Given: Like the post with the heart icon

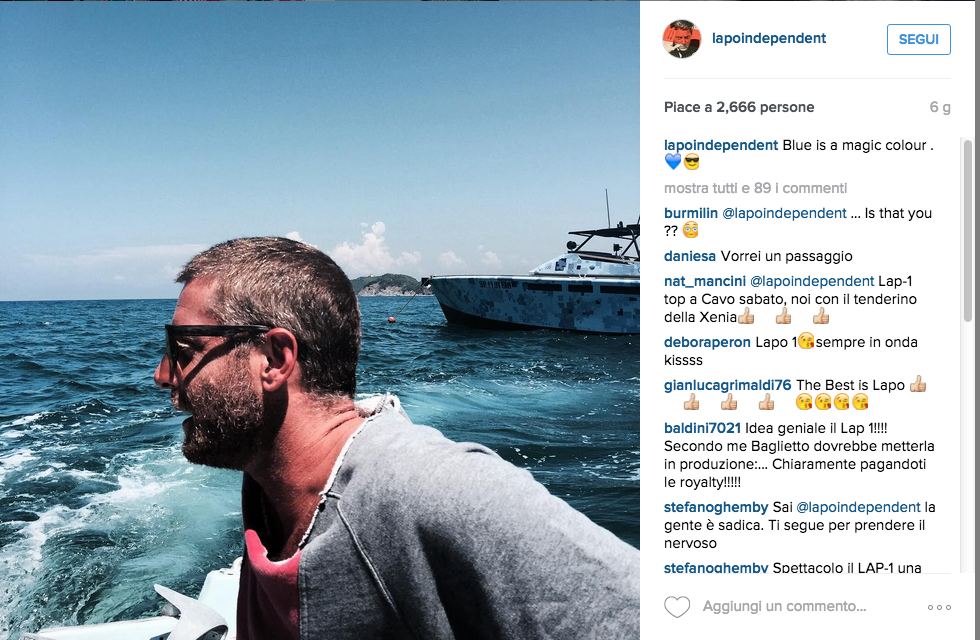Looking at the screenshot, I should point(677,607).
